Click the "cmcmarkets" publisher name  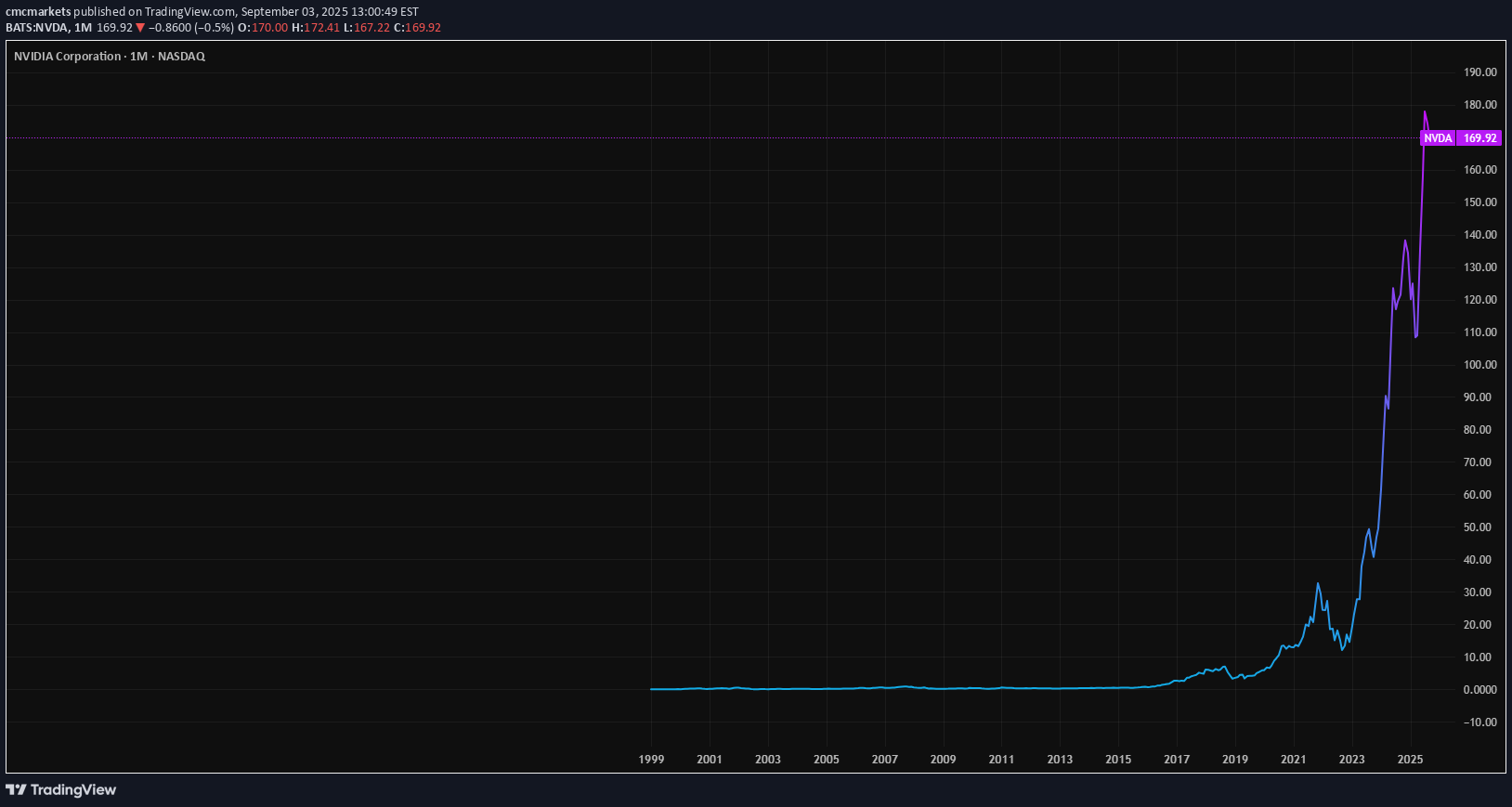[38, 12]
